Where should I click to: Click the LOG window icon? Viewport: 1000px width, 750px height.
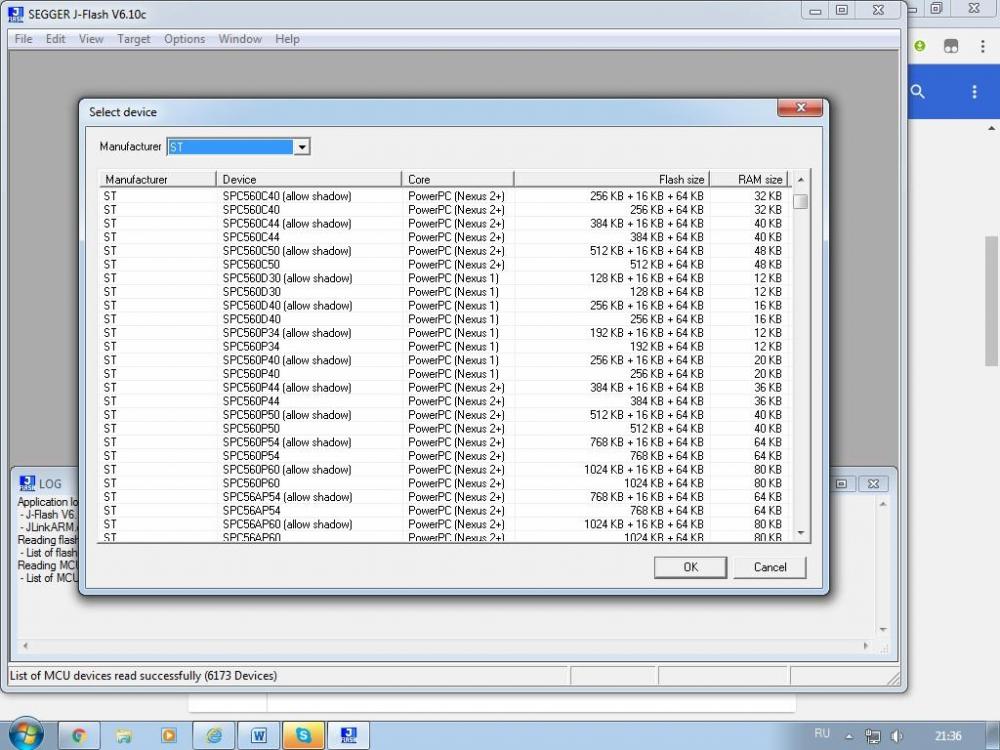[x=27, y=483]
